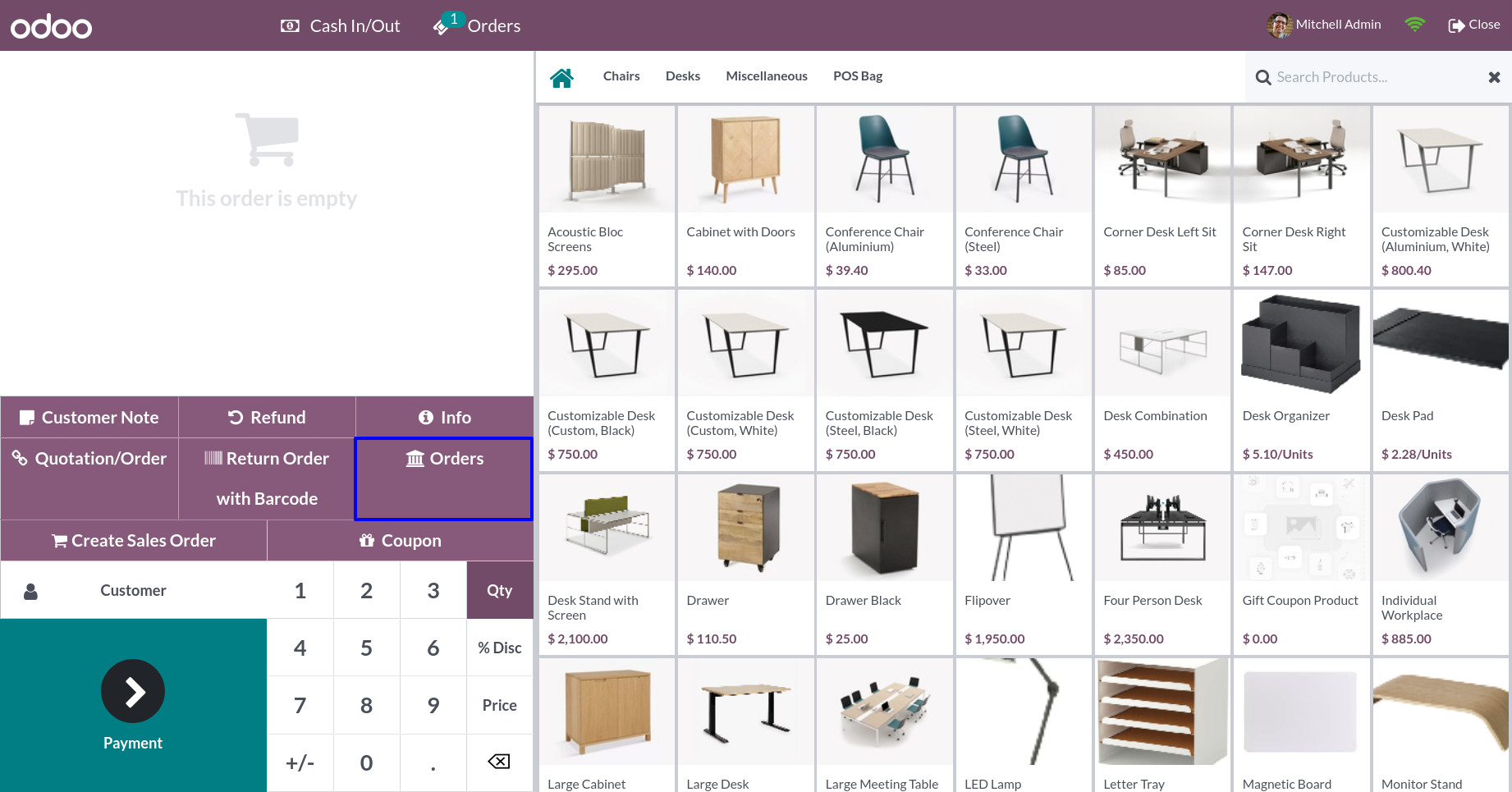
Task: Select the POS Bag category
Action: point(858,76)
